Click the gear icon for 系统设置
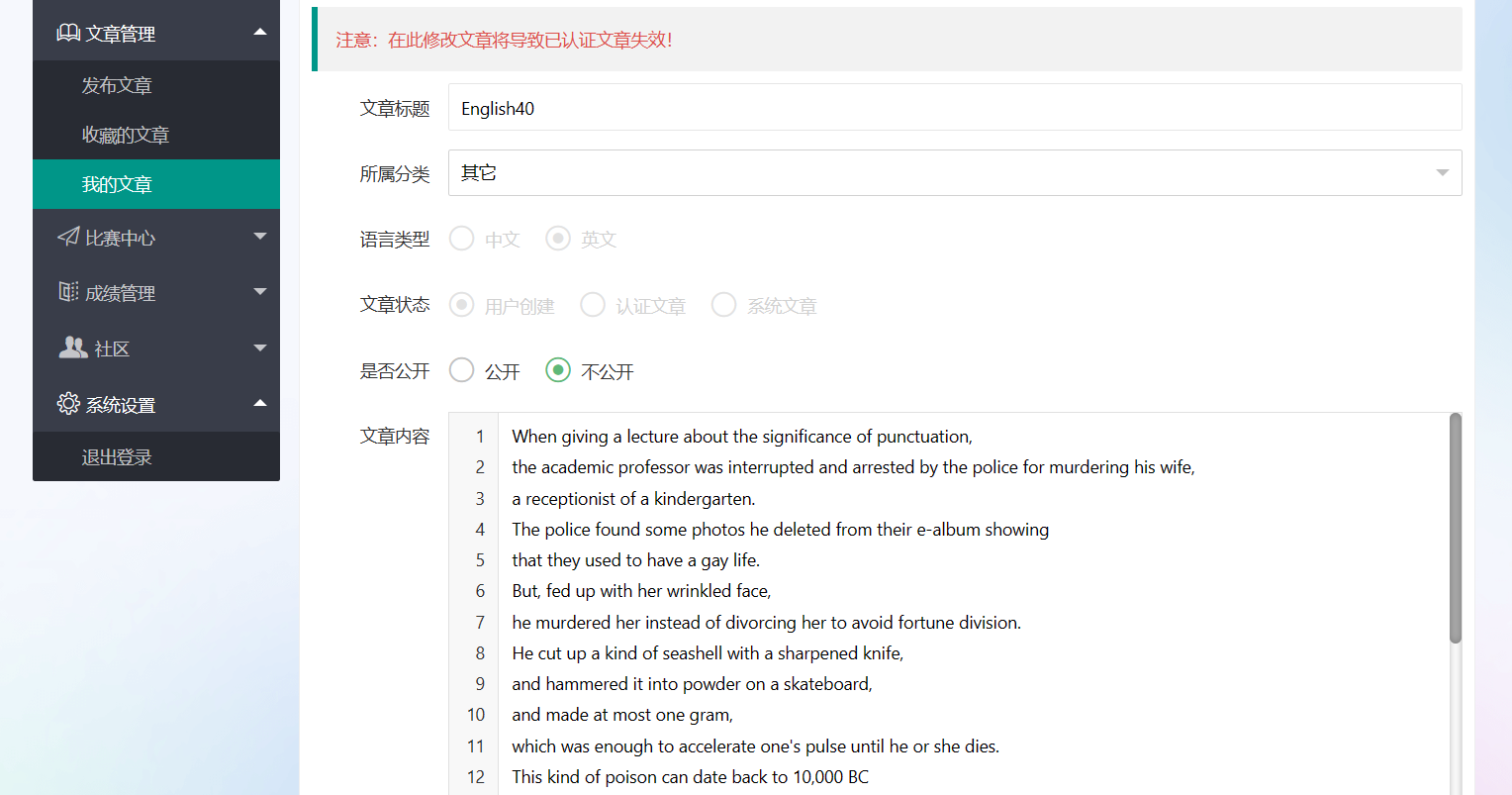Viewport: 1512px width, 795px height. 68,404
